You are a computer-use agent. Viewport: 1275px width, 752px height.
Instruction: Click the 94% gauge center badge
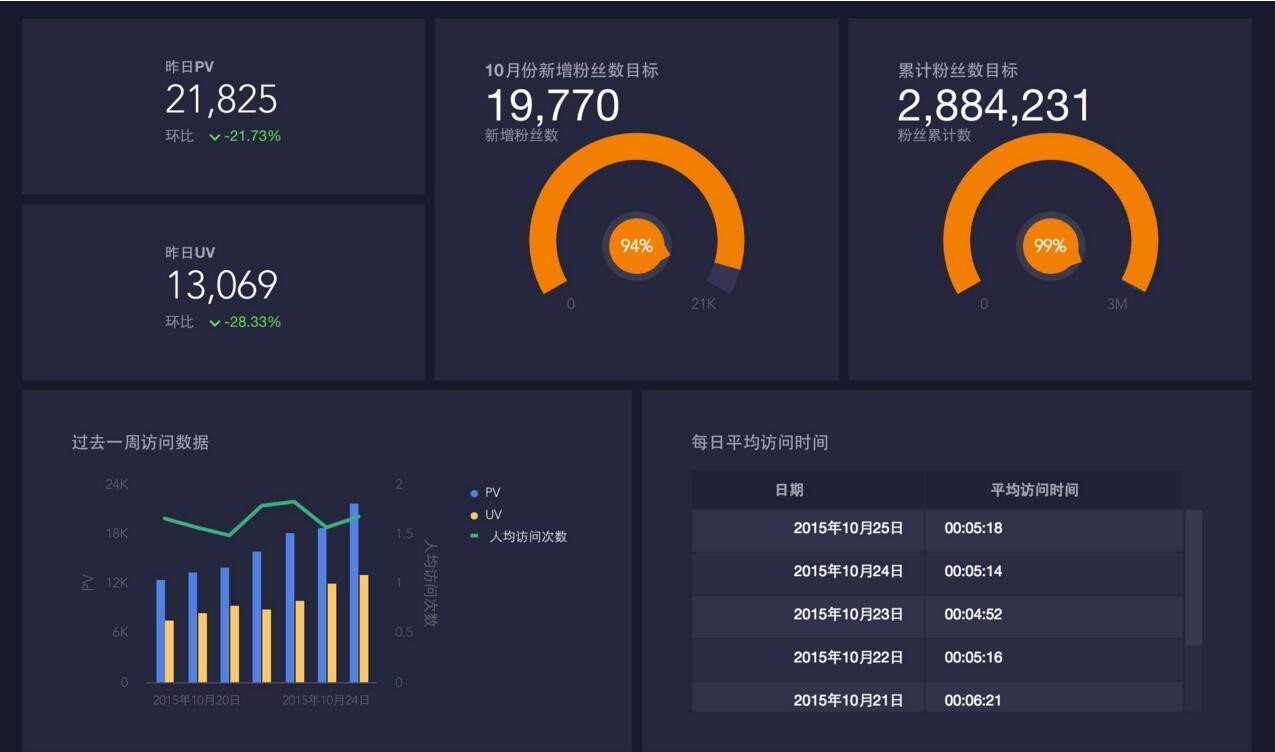coord(637,246)
